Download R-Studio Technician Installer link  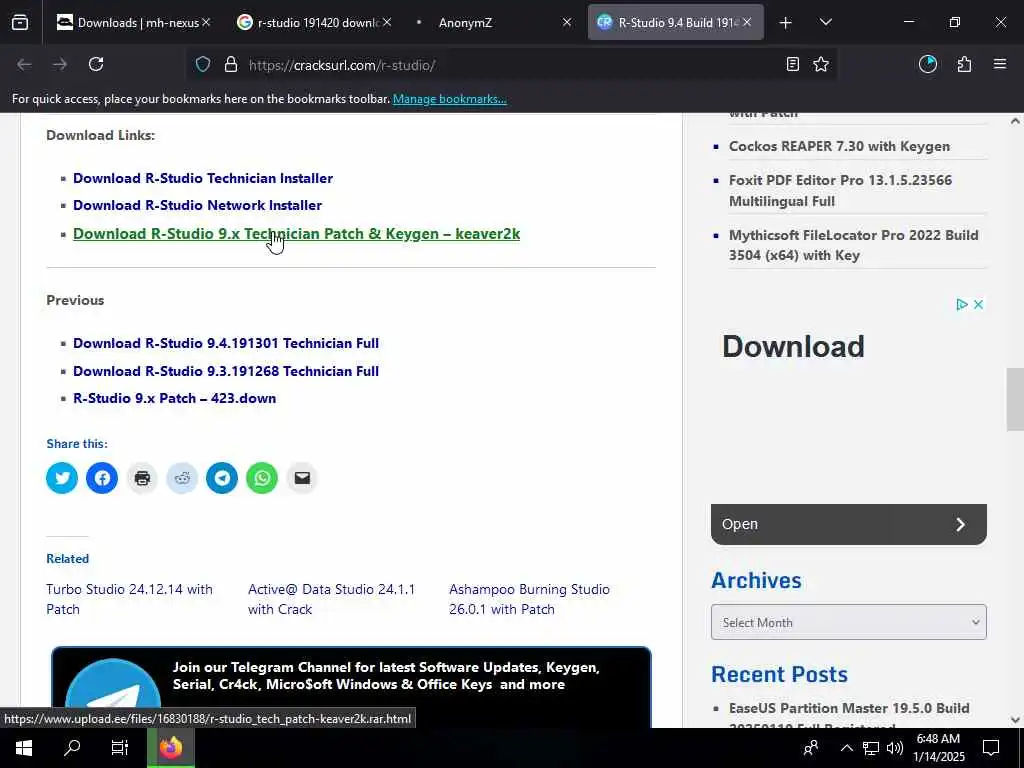tap(202, 178)
